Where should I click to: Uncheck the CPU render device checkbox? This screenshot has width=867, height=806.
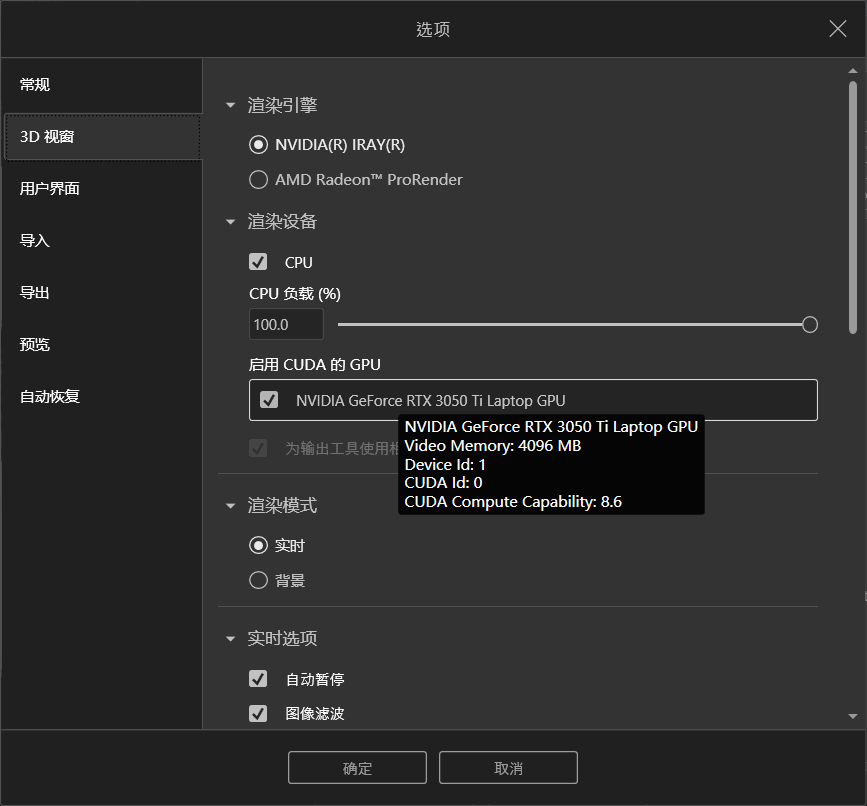258,262
